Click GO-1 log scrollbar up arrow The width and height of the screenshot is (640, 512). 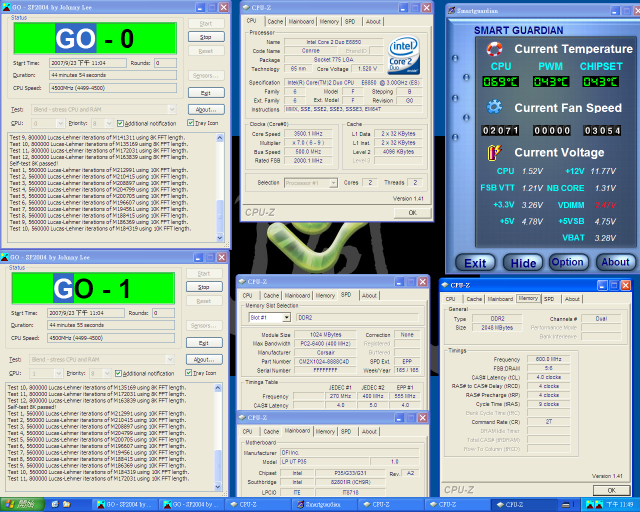pyautogui.click(x=218, y=387)
